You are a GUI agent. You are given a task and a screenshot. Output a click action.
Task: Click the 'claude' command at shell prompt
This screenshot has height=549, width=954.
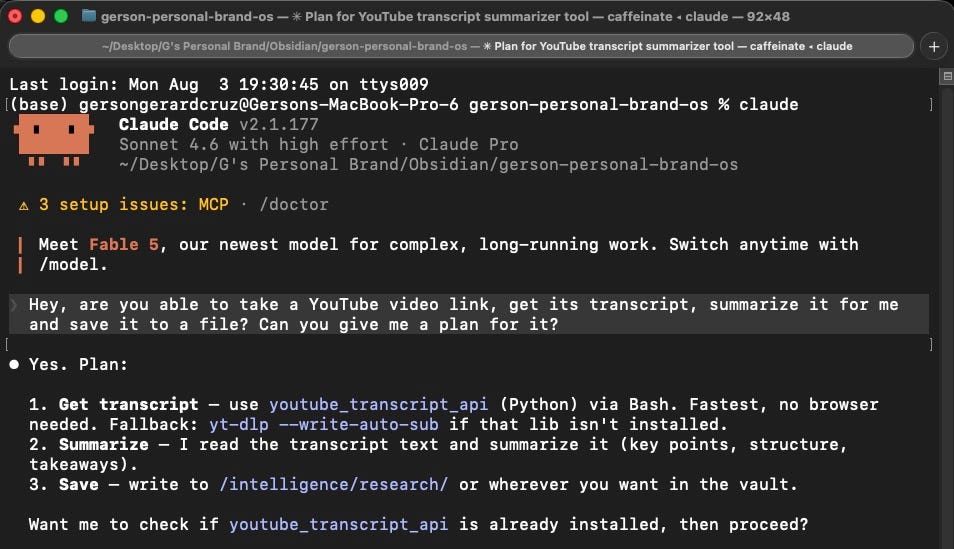click(768, 105)
